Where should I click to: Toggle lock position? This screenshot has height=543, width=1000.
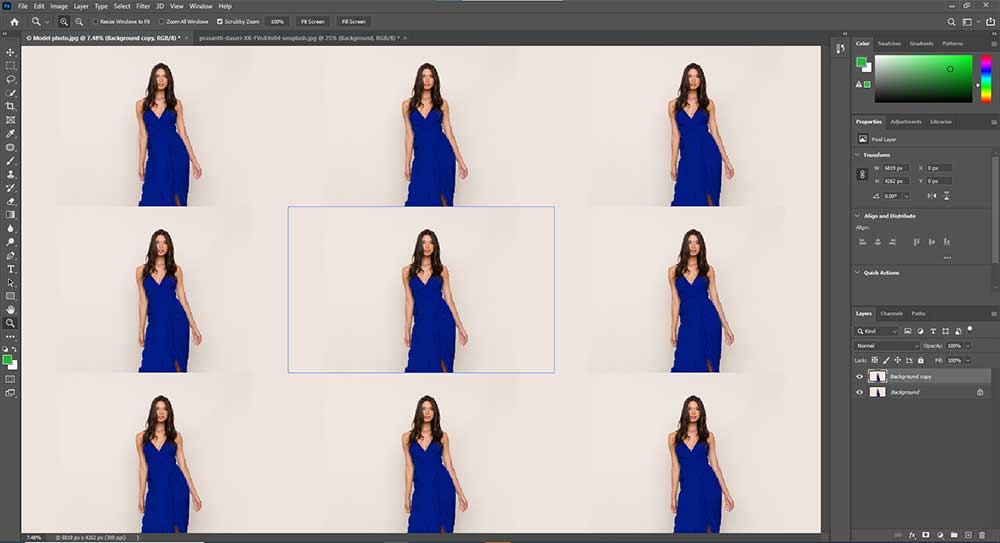point(897,361)
